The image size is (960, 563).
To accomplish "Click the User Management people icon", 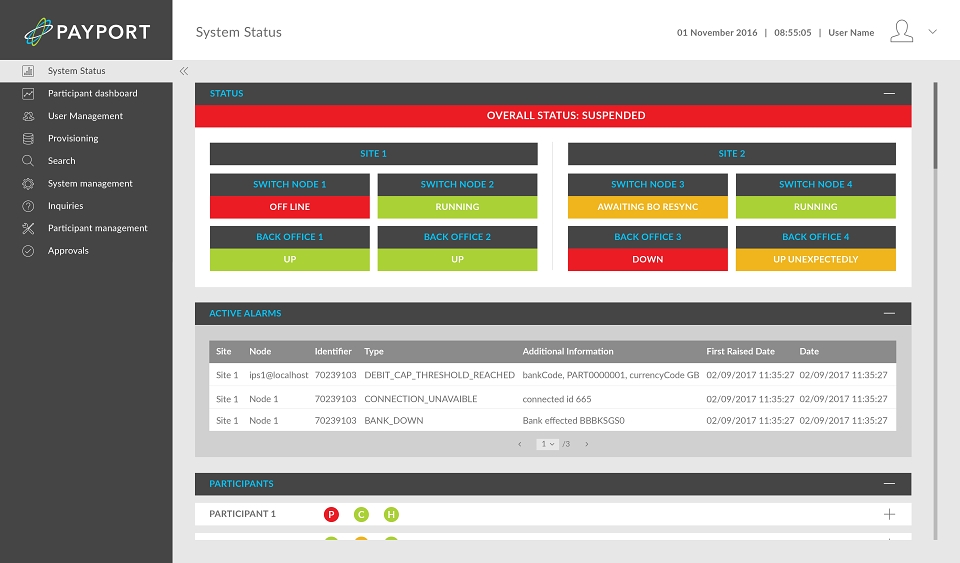I will [x=28, y=116].
